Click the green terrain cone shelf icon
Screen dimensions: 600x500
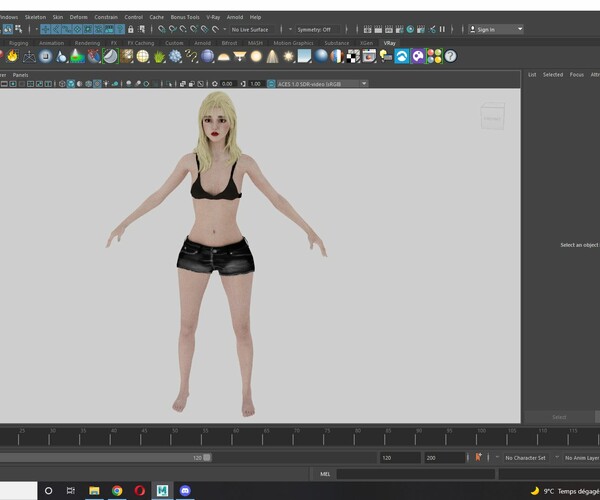tap(78, 57)
